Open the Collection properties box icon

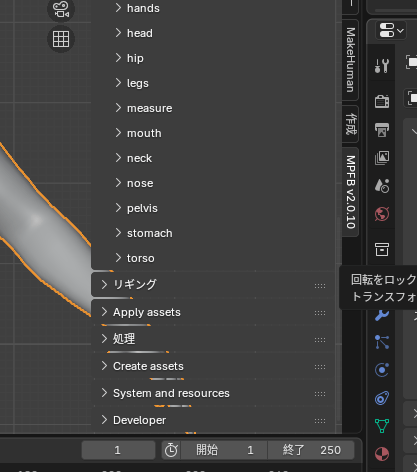[x=382, y=249]
